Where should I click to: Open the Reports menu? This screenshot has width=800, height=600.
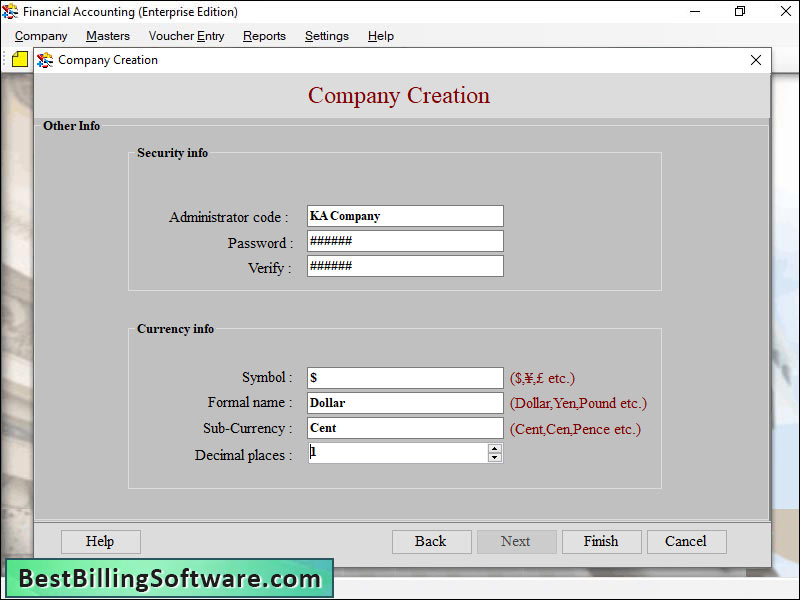click(263, 36)
